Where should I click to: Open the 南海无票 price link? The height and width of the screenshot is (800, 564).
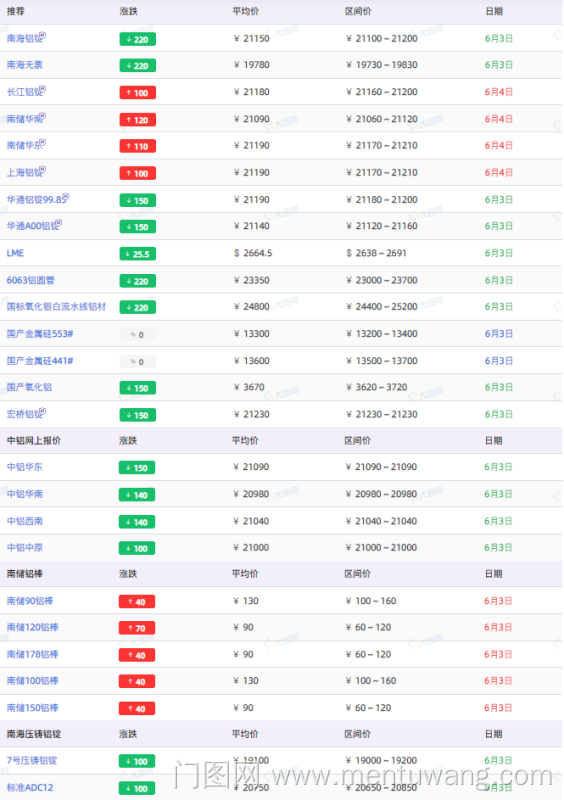pos(24,65)
